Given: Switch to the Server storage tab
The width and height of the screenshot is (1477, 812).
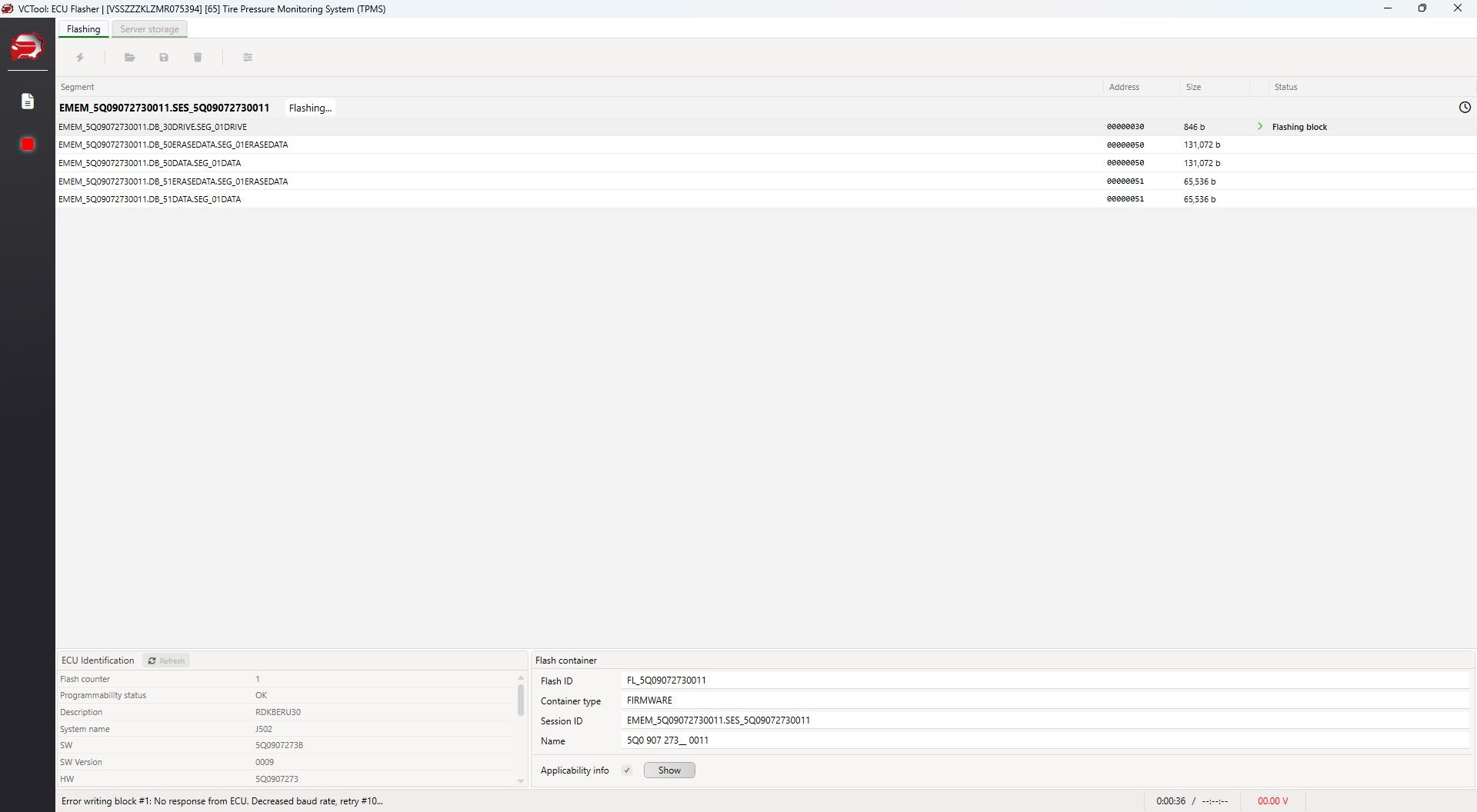Looking at the screenshot, I should pos(149,29).
